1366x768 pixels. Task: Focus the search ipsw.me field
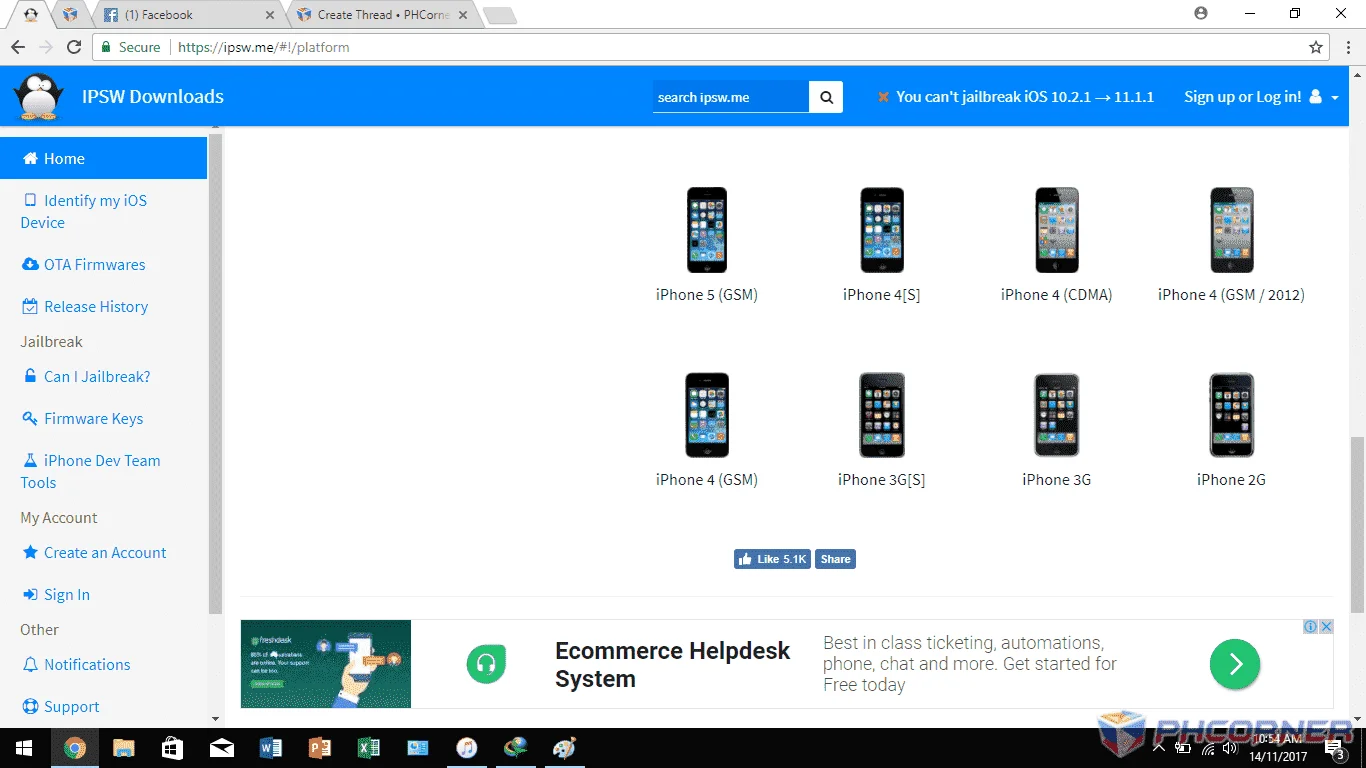[731, 97]
